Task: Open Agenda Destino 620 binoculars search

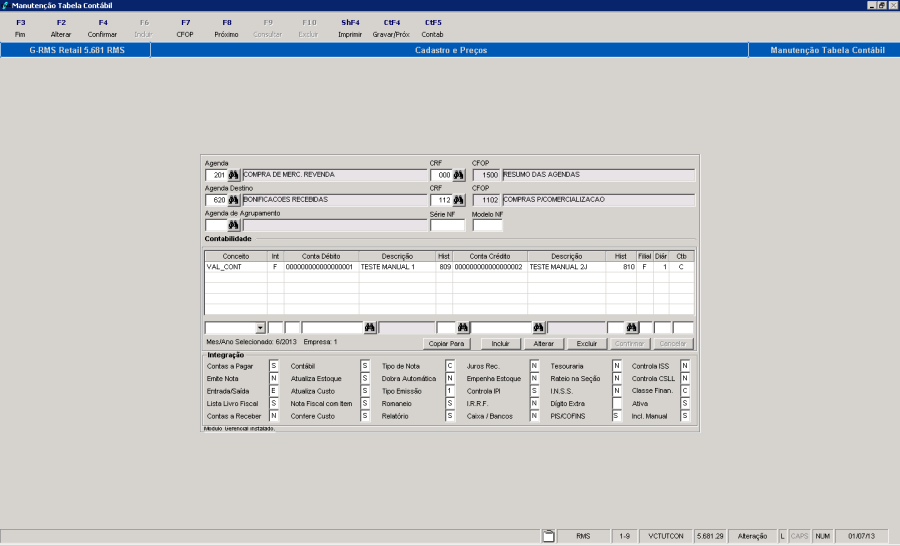Action: click(x=234, y=200)
